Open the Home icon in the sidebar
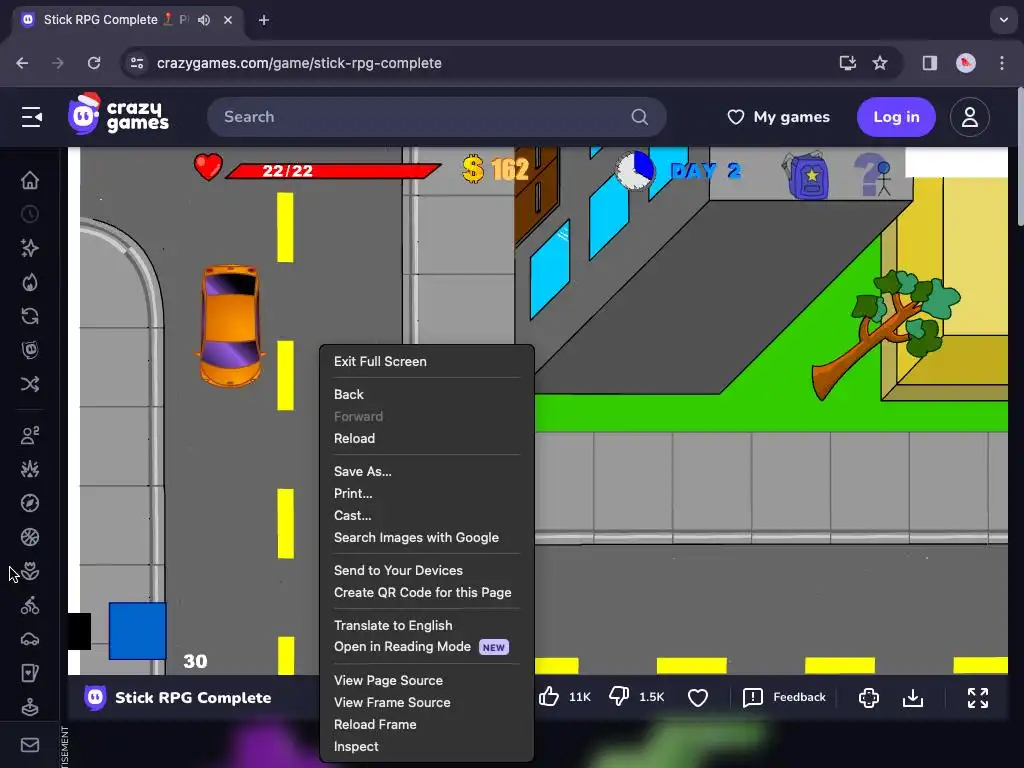Image resolution: width=1024 pixels, height=768 pixels. point(30,180)
